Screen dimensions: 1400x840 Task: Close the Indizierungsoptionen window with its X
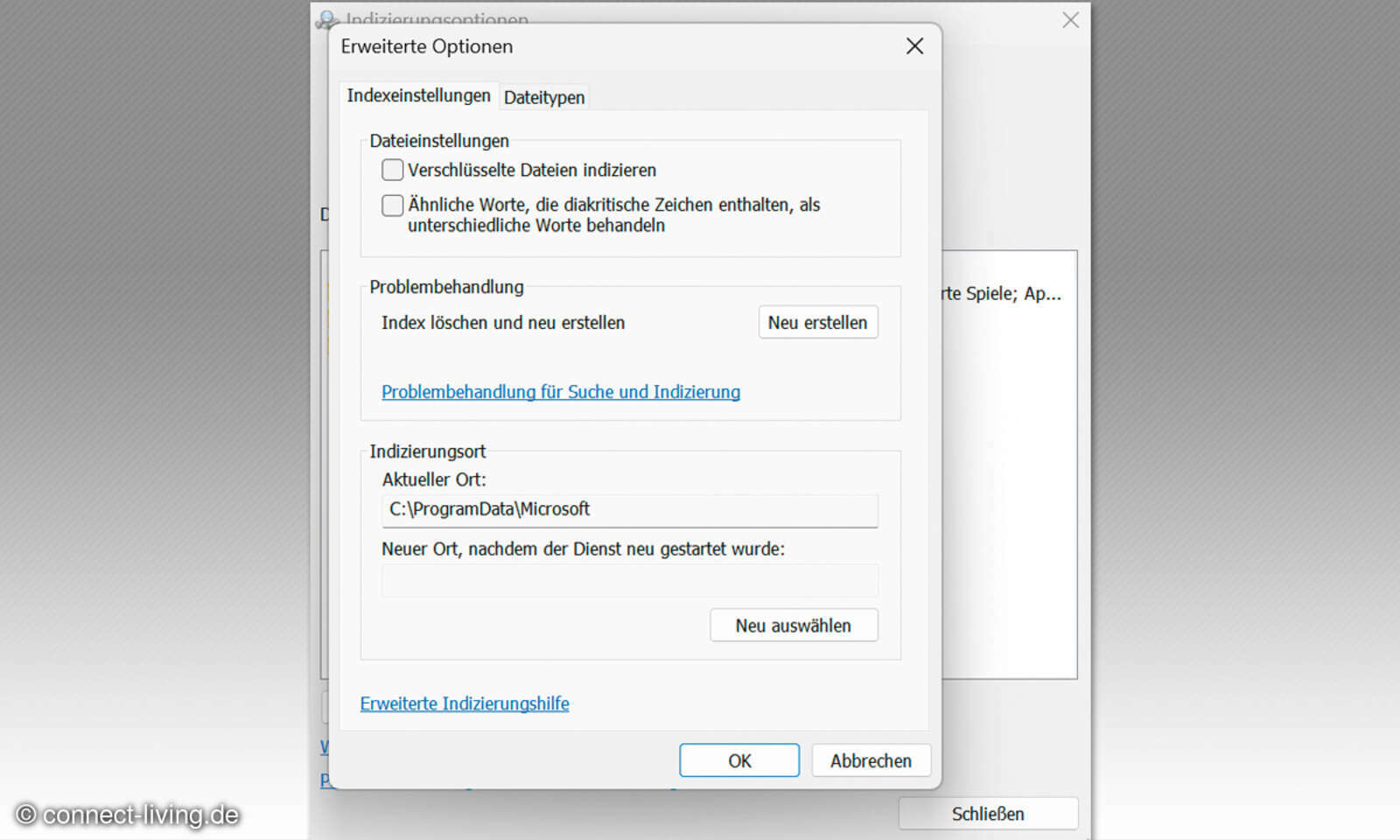tap(1069, 19)
